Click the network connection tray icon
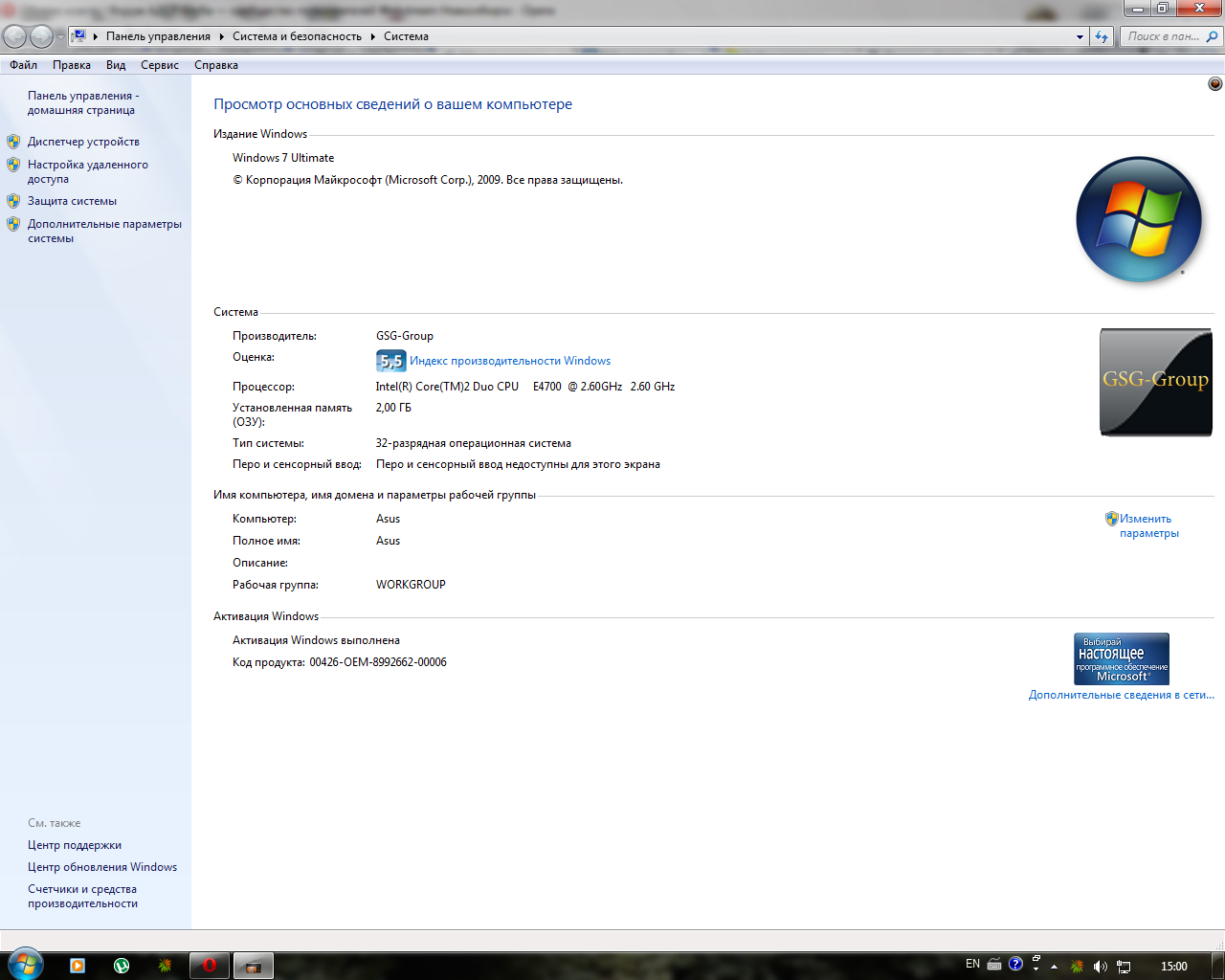 click(1124, 967)
